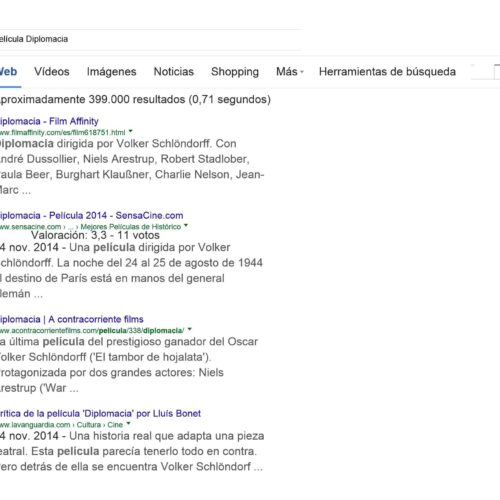Viewport: 500px width, 500px height.
Task: Expand the Más dropdown menu
Action: pos(289,72)
